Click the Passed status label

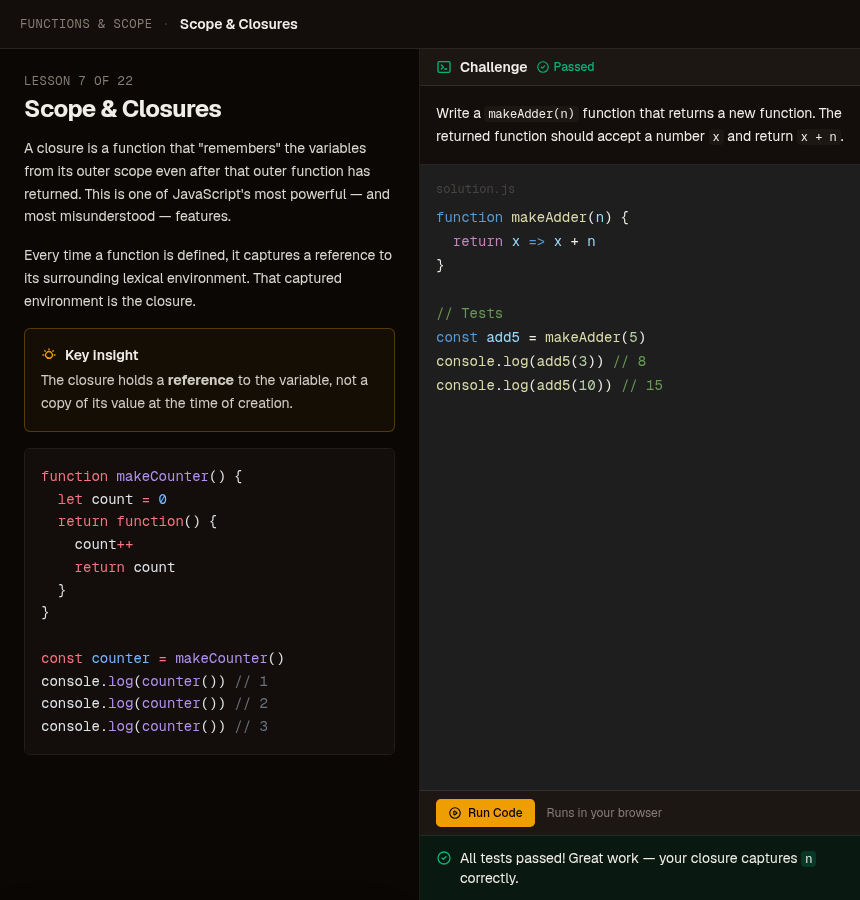574,67
